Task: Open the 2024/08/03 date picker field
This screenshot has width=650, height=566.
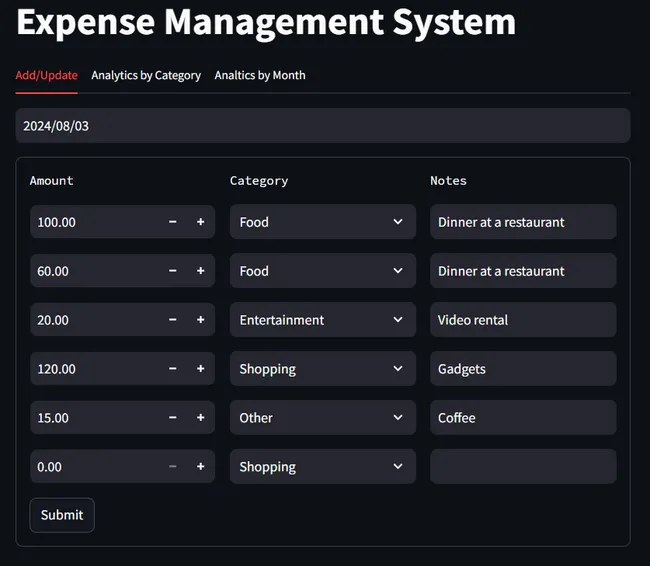Action: [x=323, y=126]
